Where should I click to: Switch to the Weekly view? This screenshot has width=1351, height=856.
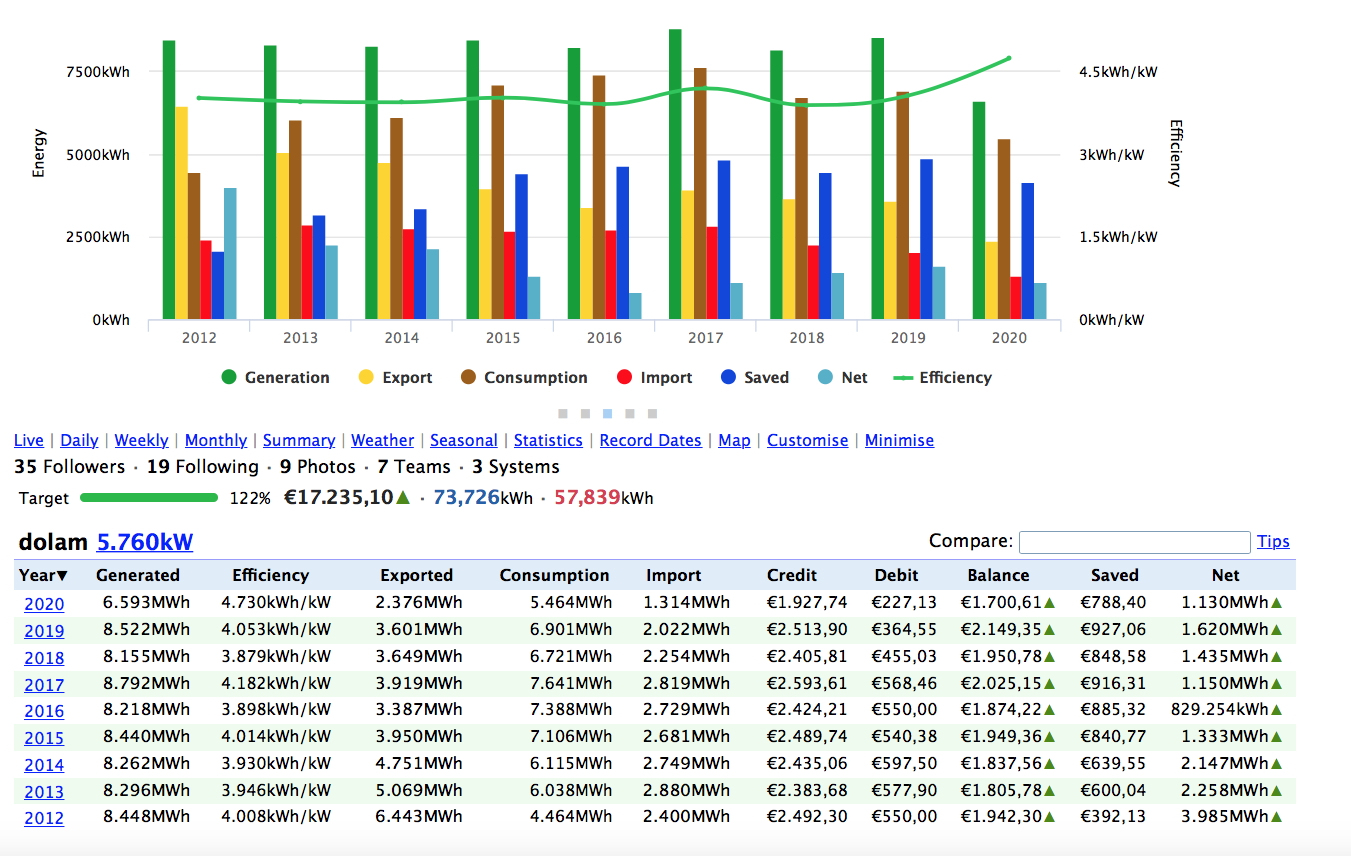click(x=141, y=440)
